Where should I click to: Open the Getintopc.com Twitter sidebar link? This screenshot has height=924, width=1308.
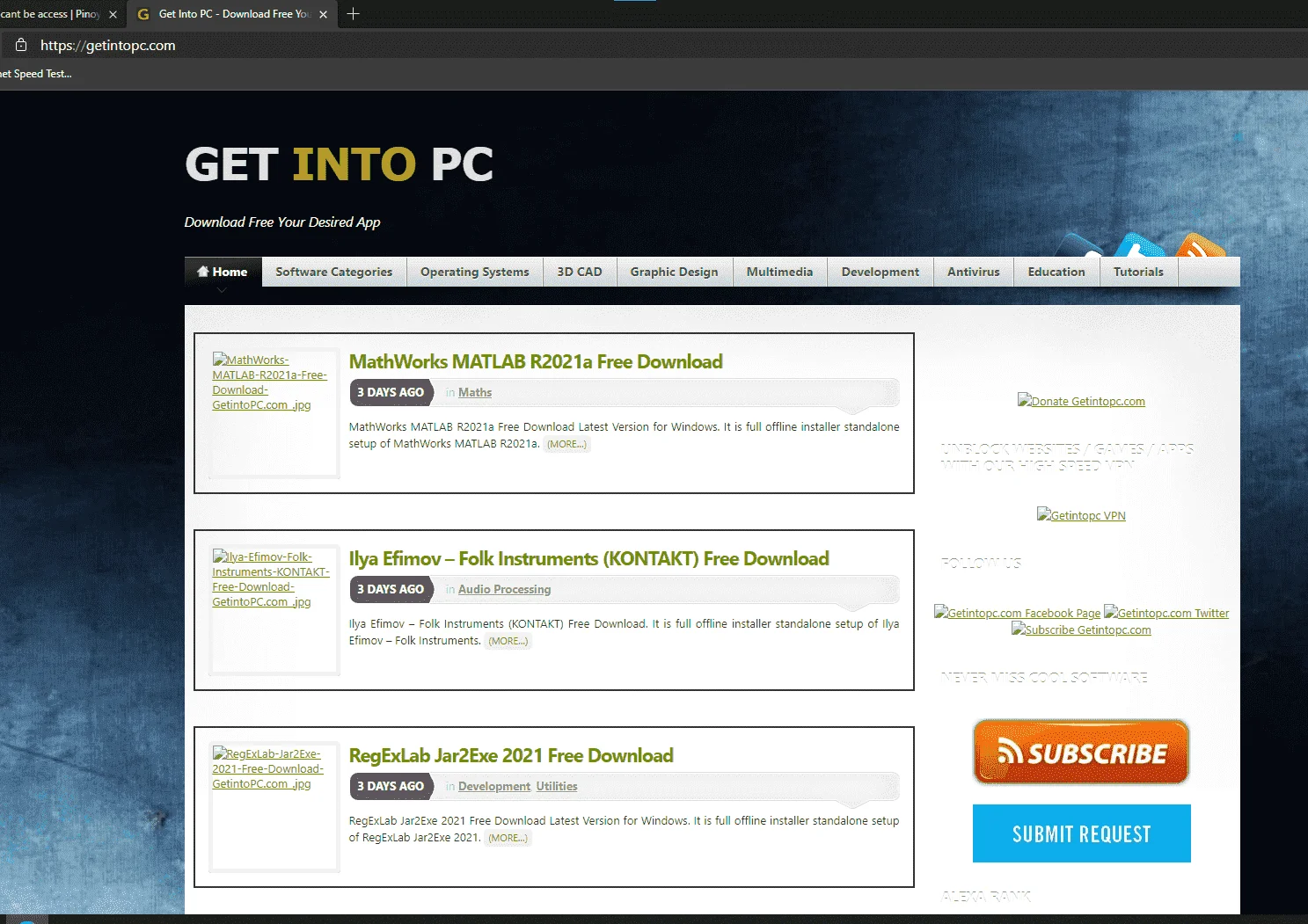[1166, 613]
